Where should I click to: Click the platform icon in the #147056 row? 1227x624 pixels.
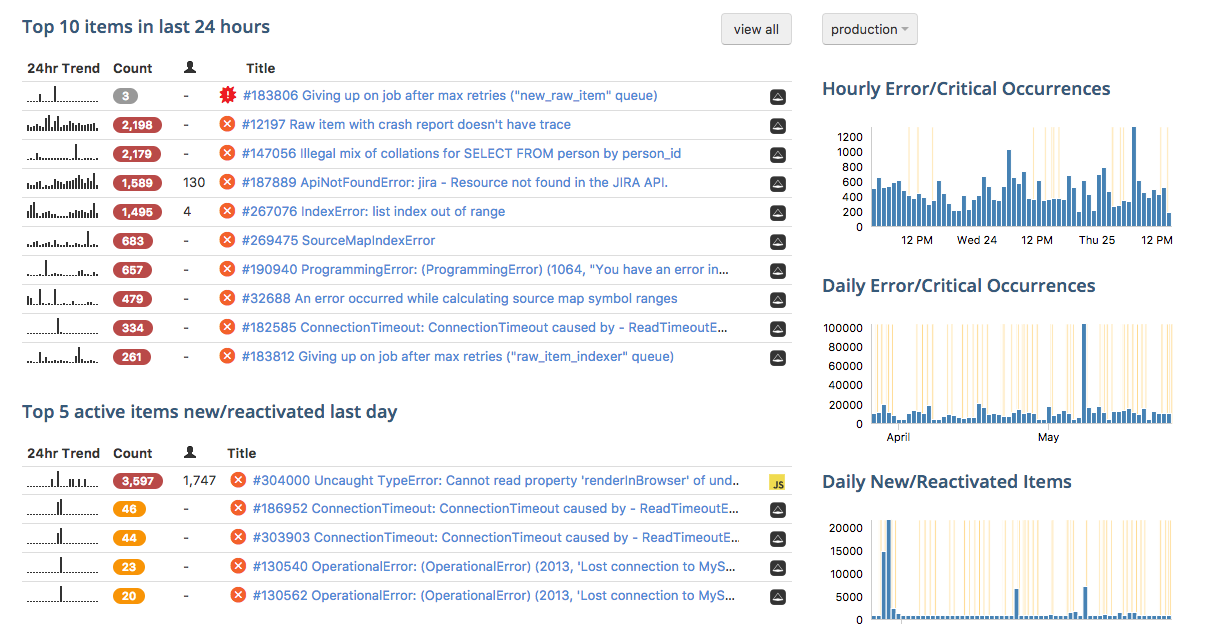pyautogui.click(x=778, y=155)
